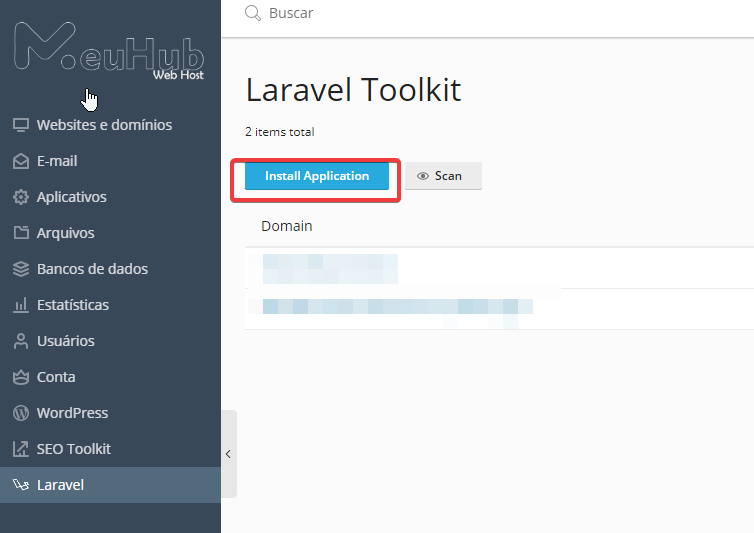754x533 pixels.
Task: Click the Bancos de dados stack icon
Action: point(21,269)
